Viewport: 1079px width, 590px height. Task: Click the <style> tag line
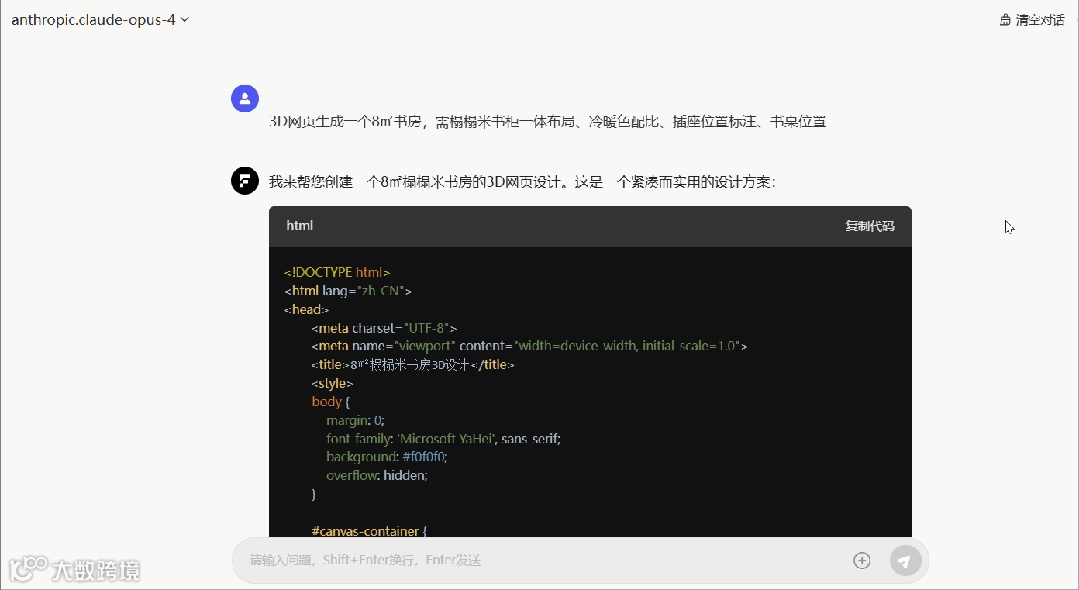[332, 383]
